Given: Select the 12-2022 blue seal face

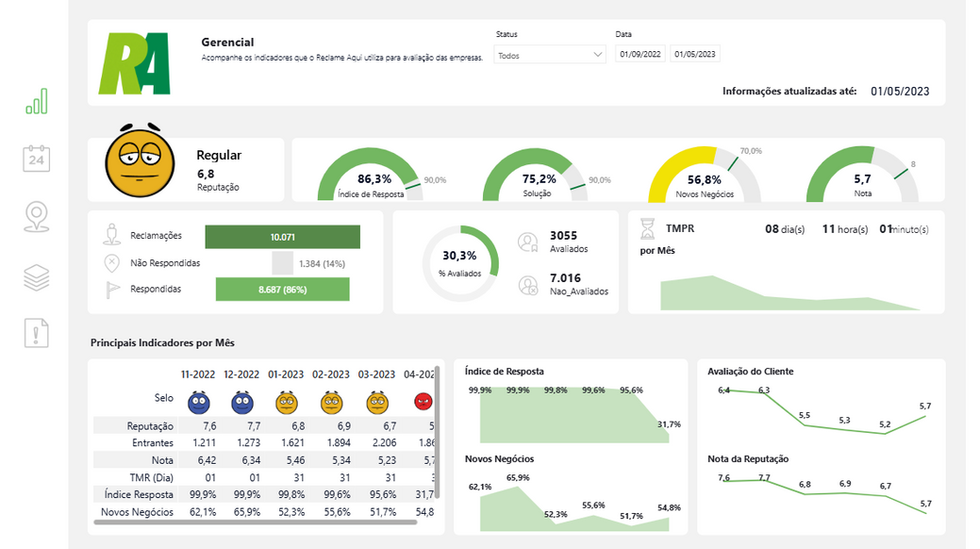Looking at the screenshot, I should (x=242, y=402).
